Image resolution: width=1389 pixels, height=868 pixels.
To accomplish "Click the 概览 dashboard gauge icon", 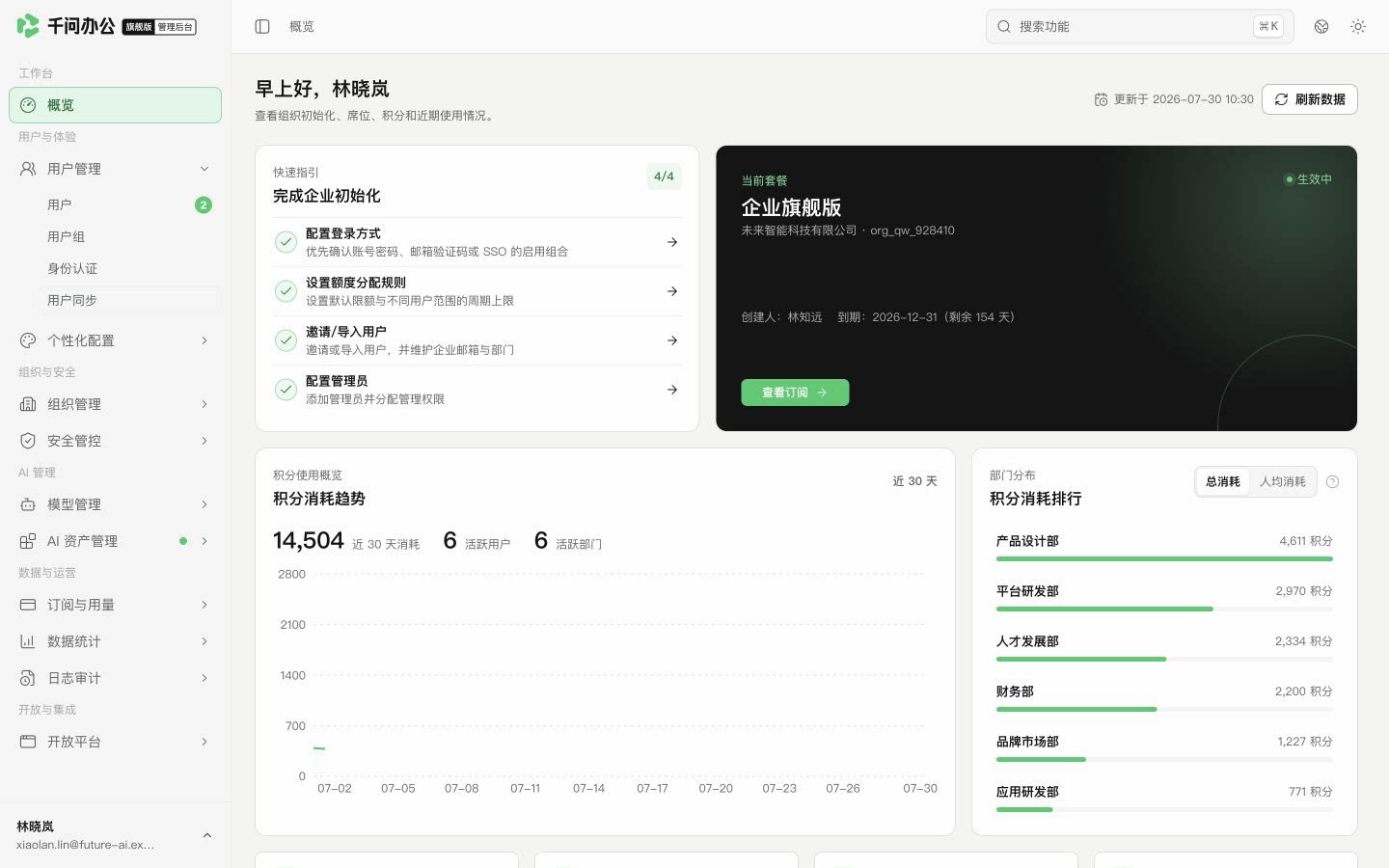I will tap(28, 105).
